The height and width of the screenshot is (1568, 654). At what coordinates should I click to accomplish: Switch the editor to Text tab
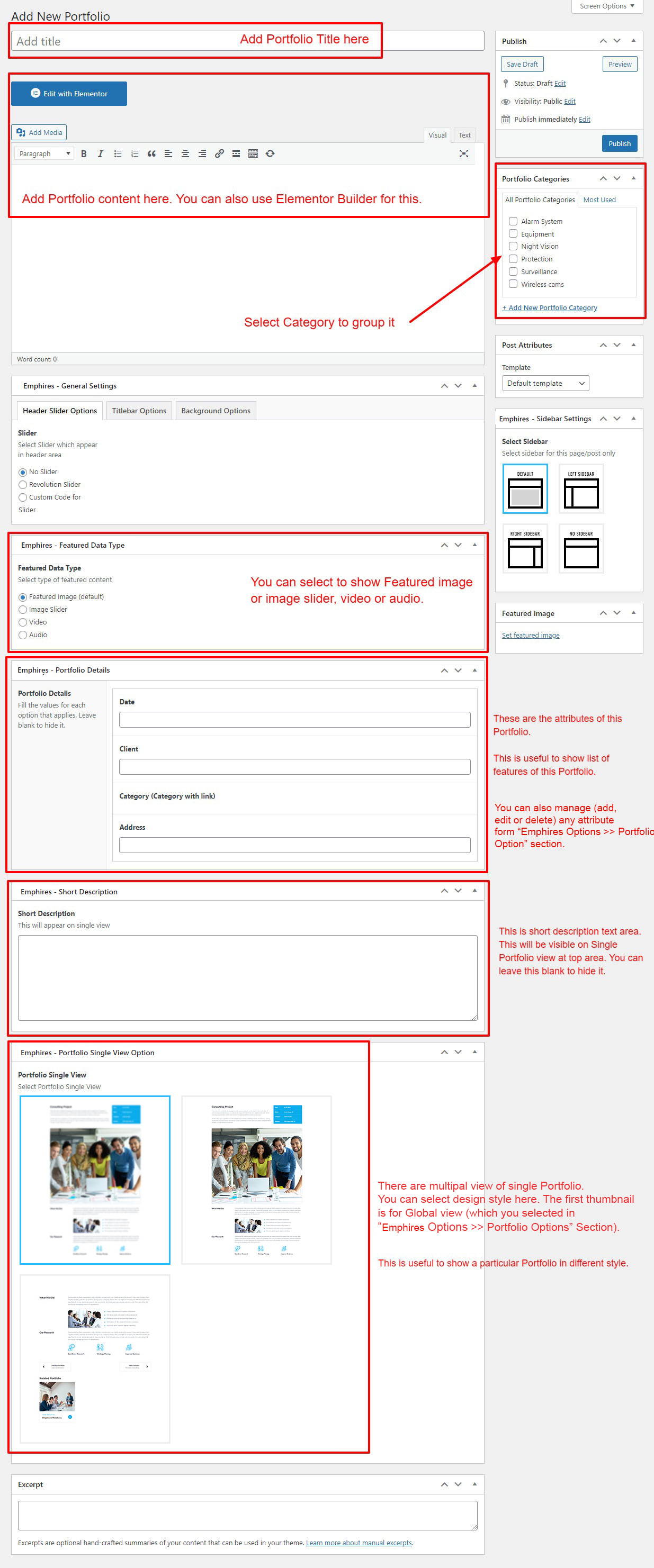pos(464,135)
